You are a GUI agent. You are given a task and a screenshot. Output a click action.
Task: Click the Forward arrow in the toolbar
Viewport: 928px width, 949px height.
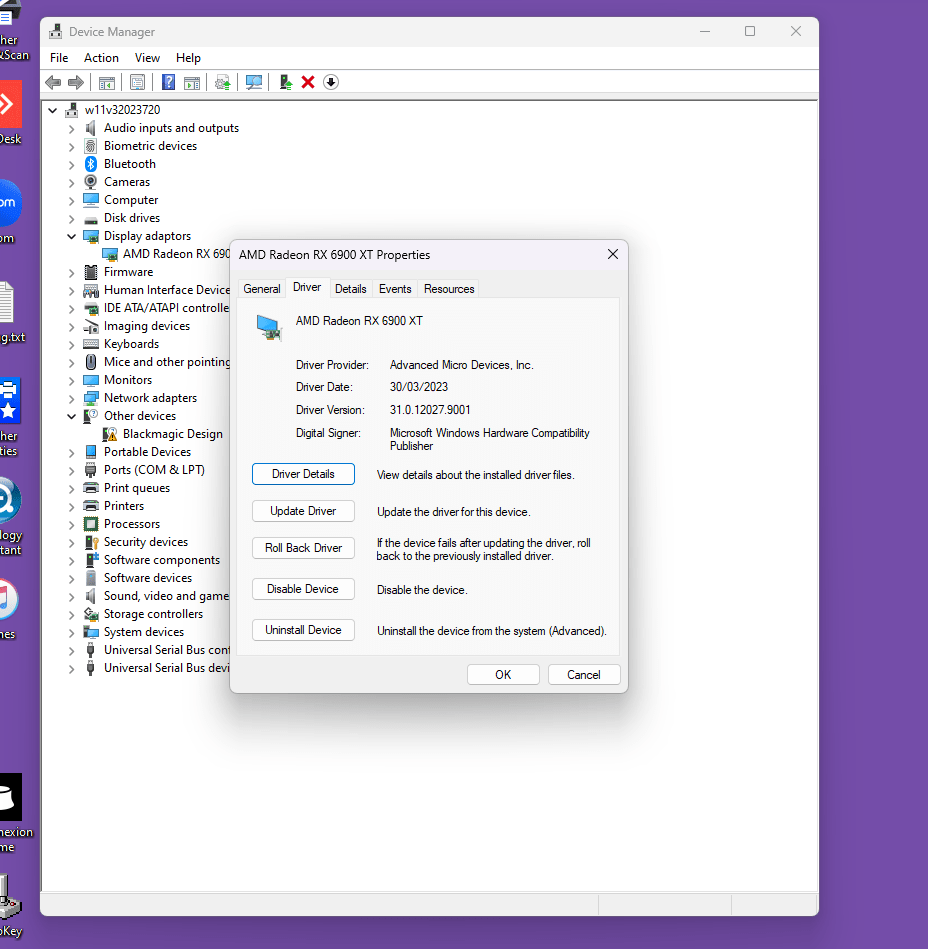tap(76, 82)
